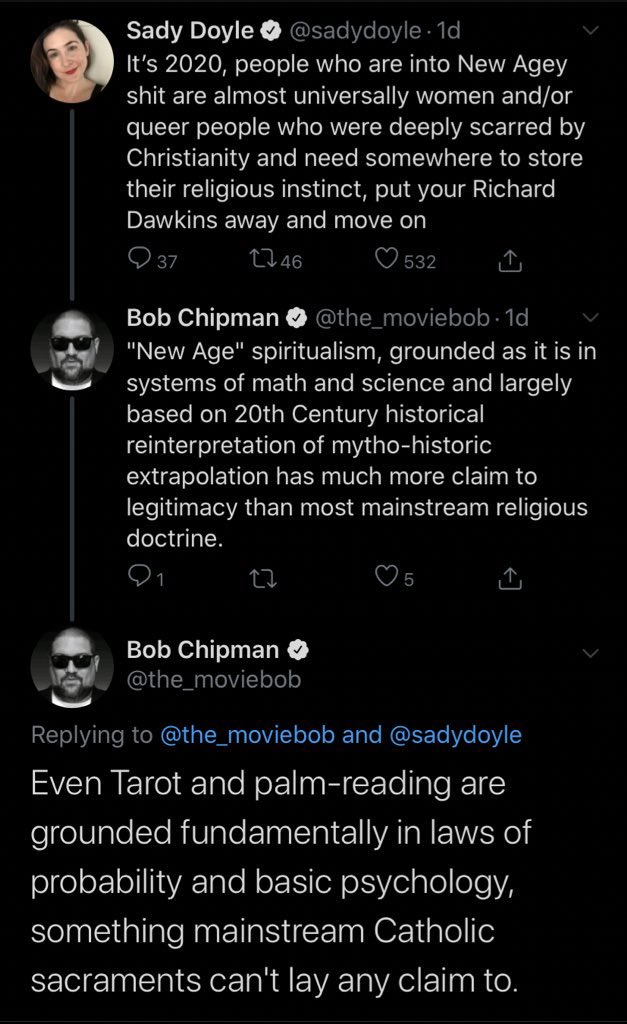Open Bob Chipman's avatar on the middle tweet
The image size is (627, 1024).
coord(71,349)
